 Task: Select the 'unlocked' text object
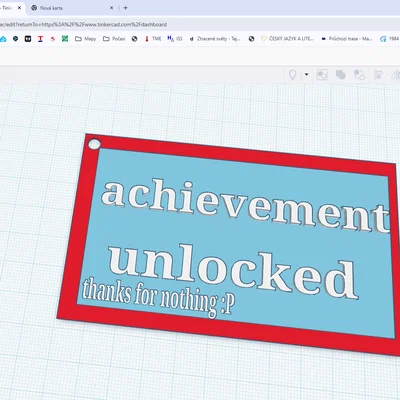[x=233, y=272]
